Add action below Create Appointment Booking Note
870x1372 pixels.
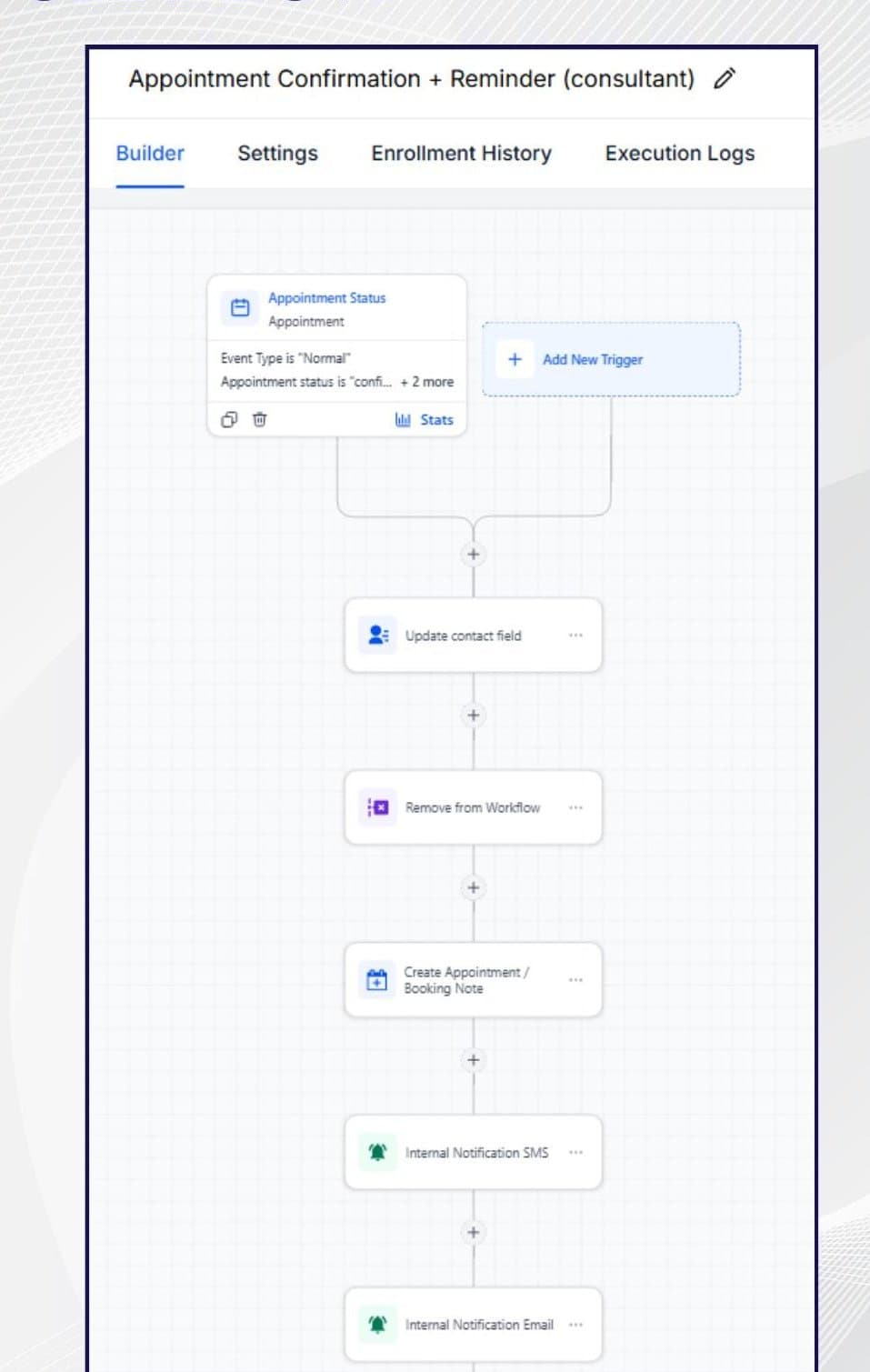pyautogui.click(x=473, y=1060)
